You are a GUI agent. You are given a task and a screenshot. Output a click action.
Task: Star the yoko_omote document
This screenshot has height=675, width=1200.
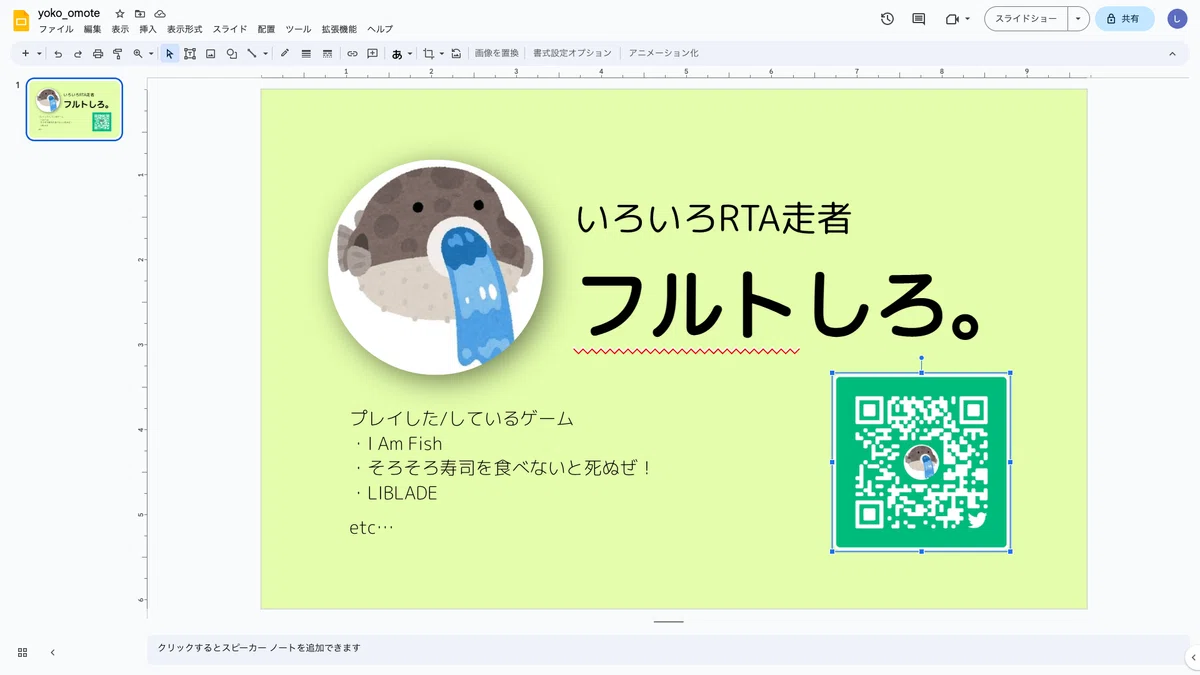point(120,14)
